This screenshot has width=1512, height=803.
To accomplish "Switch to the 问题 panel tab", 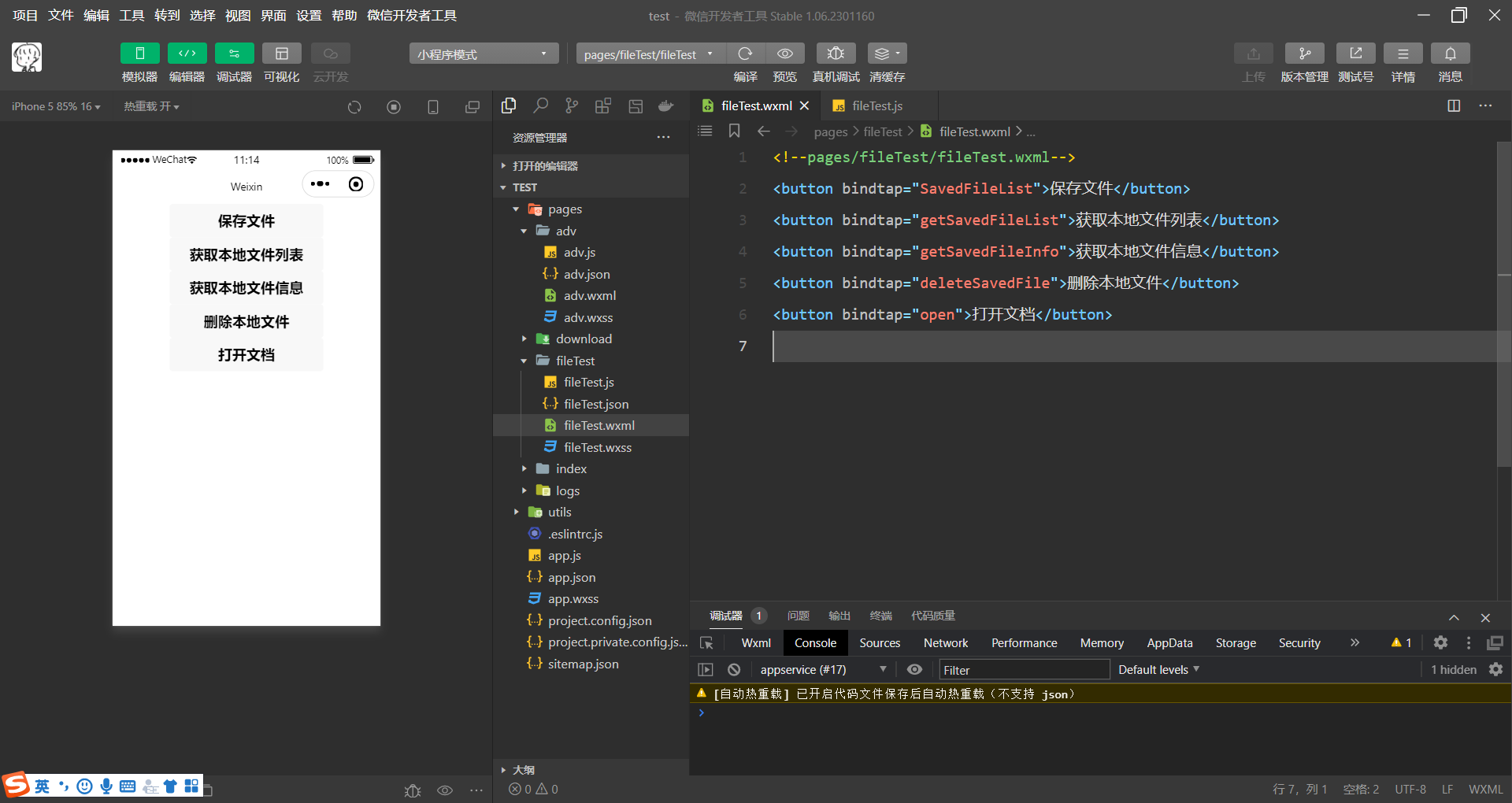I will tap(799, 616).
